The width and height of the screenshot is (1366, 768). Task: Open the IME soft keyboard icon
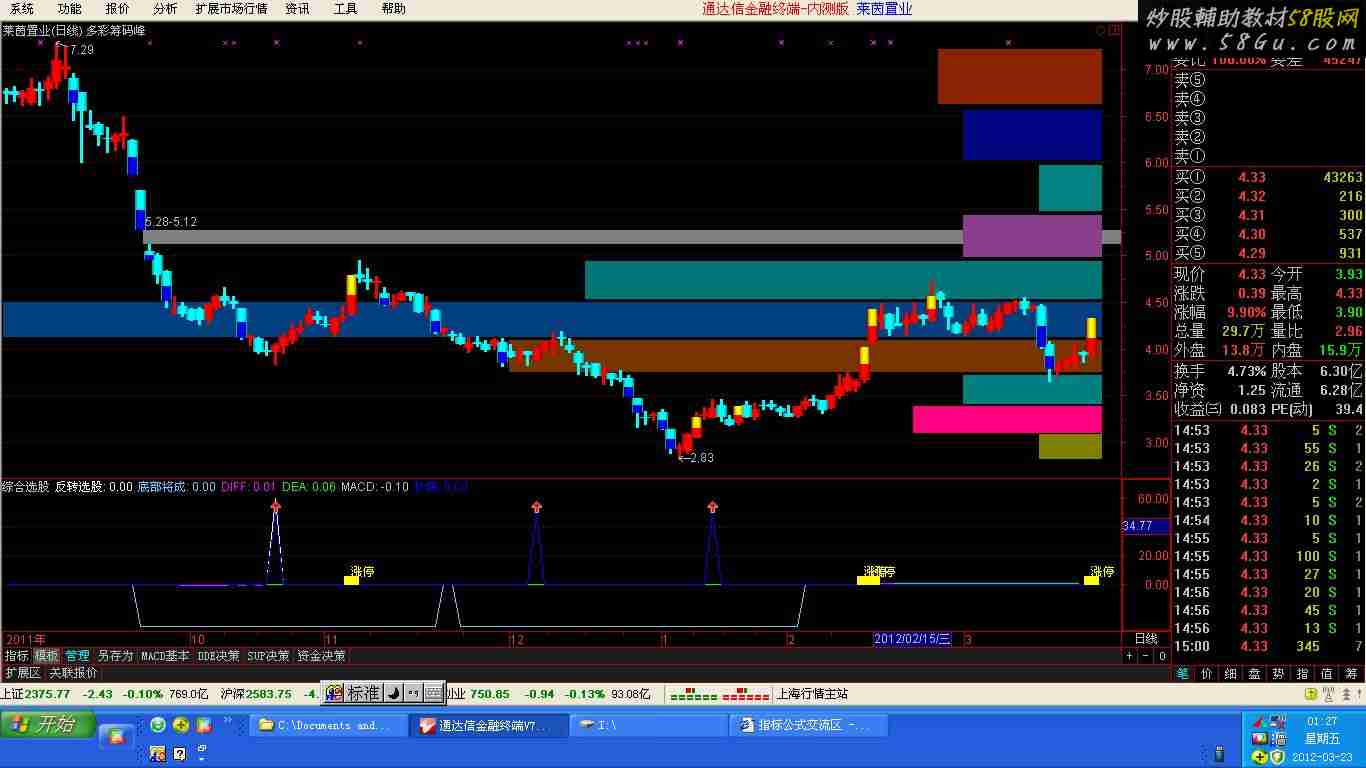433,692
